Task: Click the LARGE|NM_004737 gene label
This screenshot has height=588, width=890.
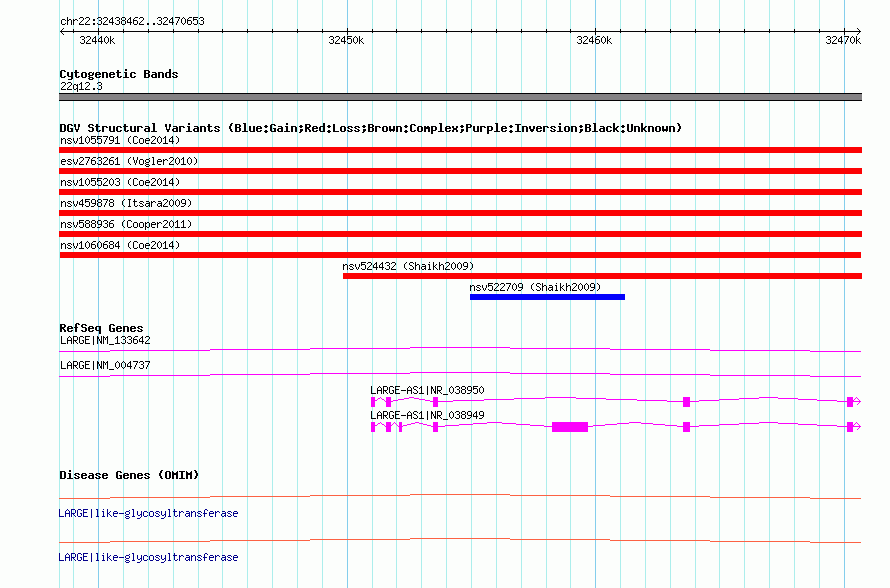Action: click(105, 366)
